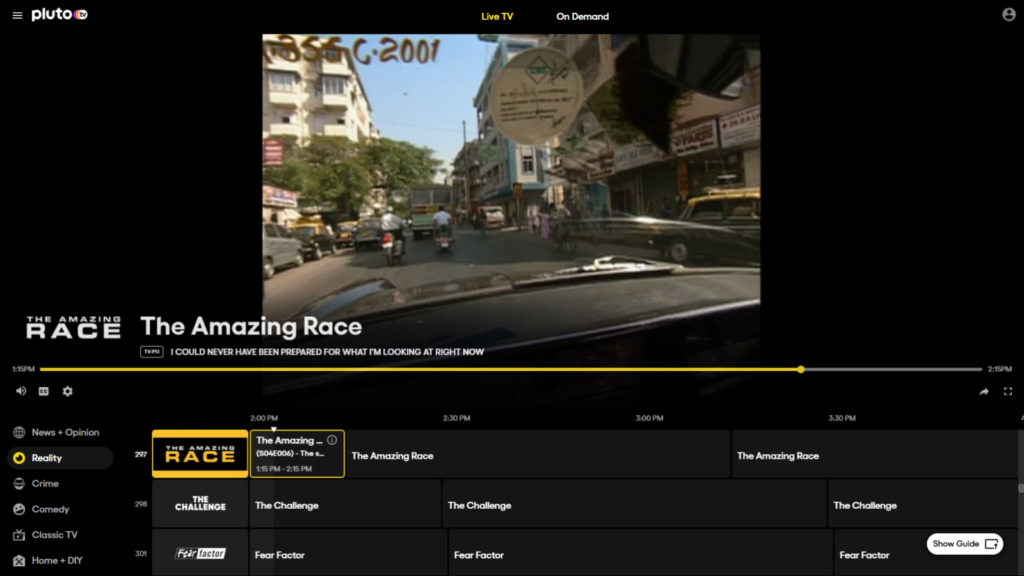Screen dimensions: 1024x576
Task: Select first Fear Factor program block
Action: [348, 553]
